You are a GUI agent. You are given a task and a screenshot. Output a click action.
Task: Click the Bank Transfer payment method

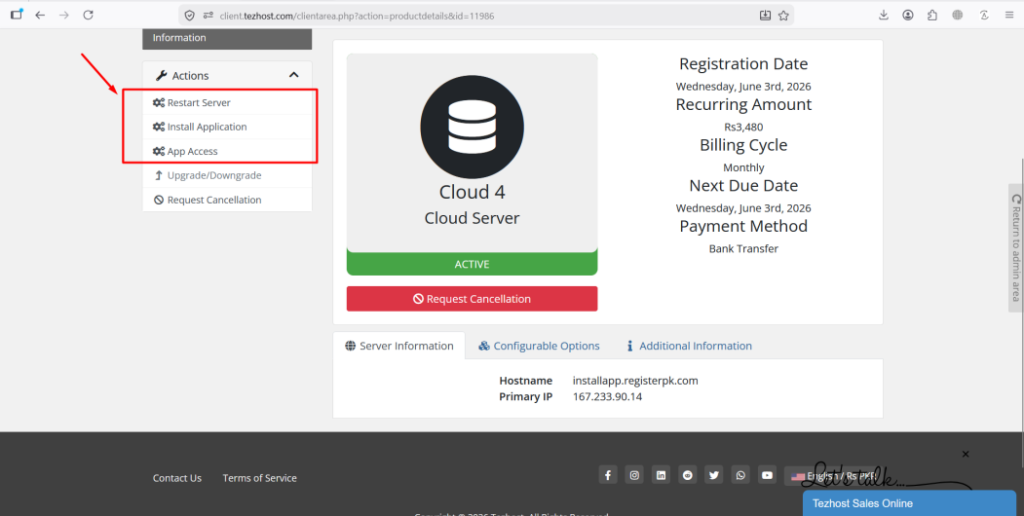(x=743, y=249)
